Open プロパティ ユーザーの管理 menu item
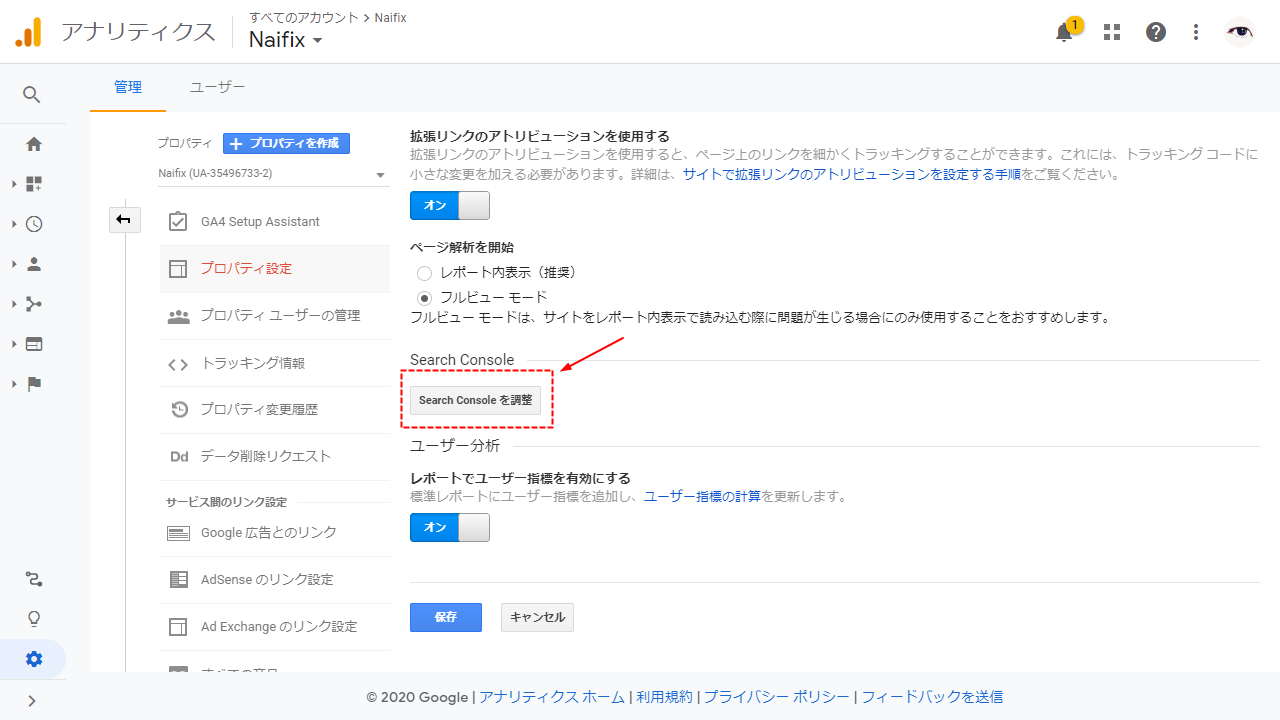The width and height of the screenshot is (1280, 720). point(275,316)
